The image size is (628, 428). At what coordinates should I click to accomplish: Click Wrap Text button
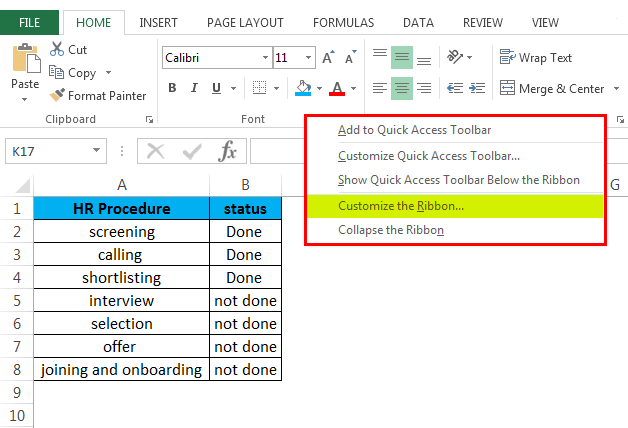[536, 58]
